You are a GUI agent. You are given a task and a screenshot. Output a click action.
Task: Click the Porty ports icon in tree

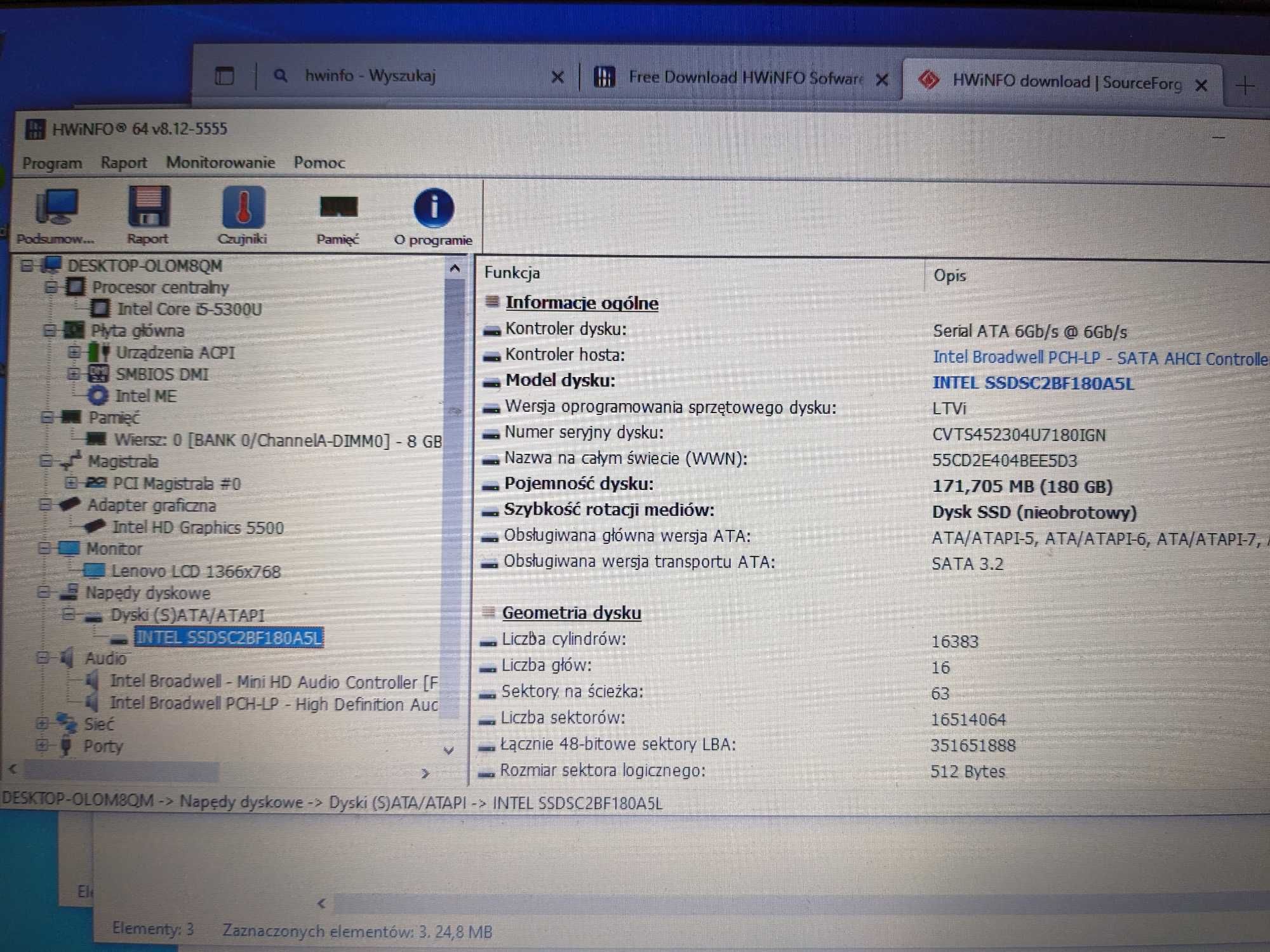[65, 746]
